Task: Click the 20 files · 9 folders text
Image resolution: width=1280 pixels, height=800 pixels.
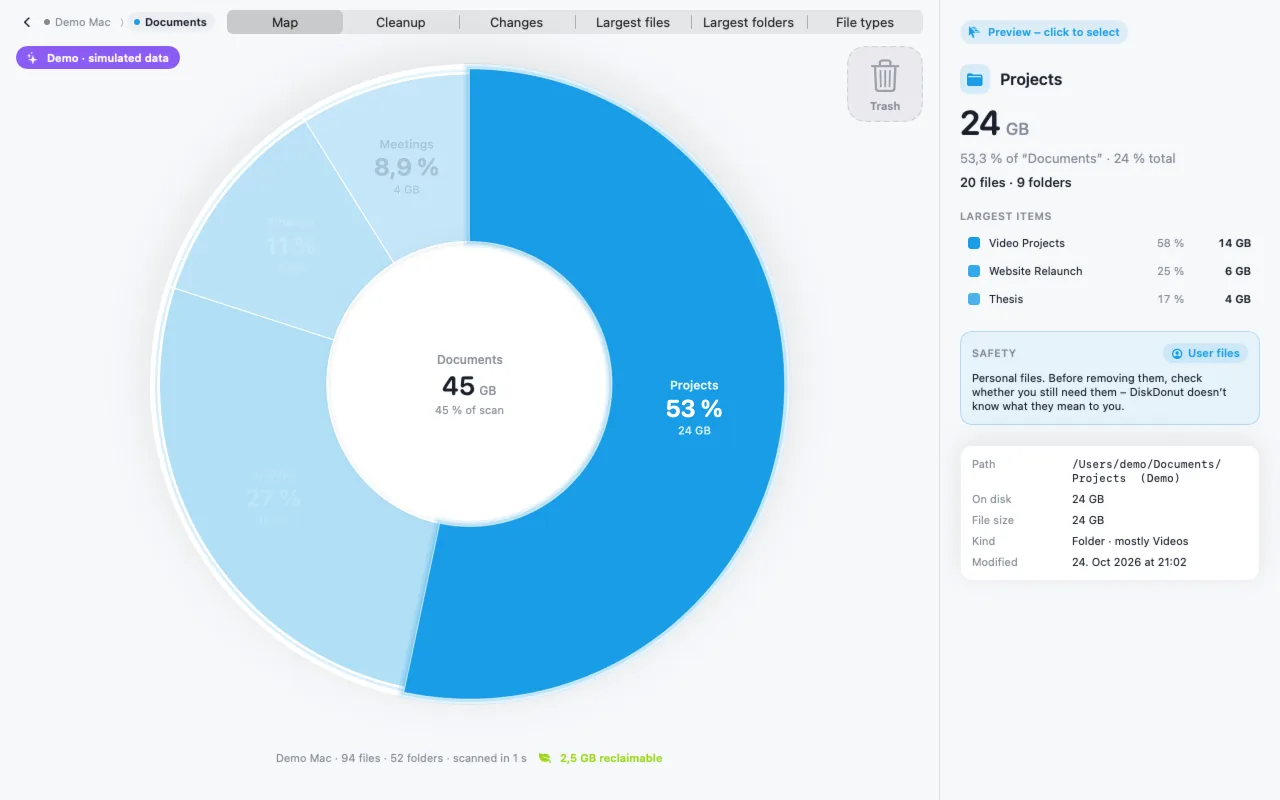Action: click(1015, 182)
